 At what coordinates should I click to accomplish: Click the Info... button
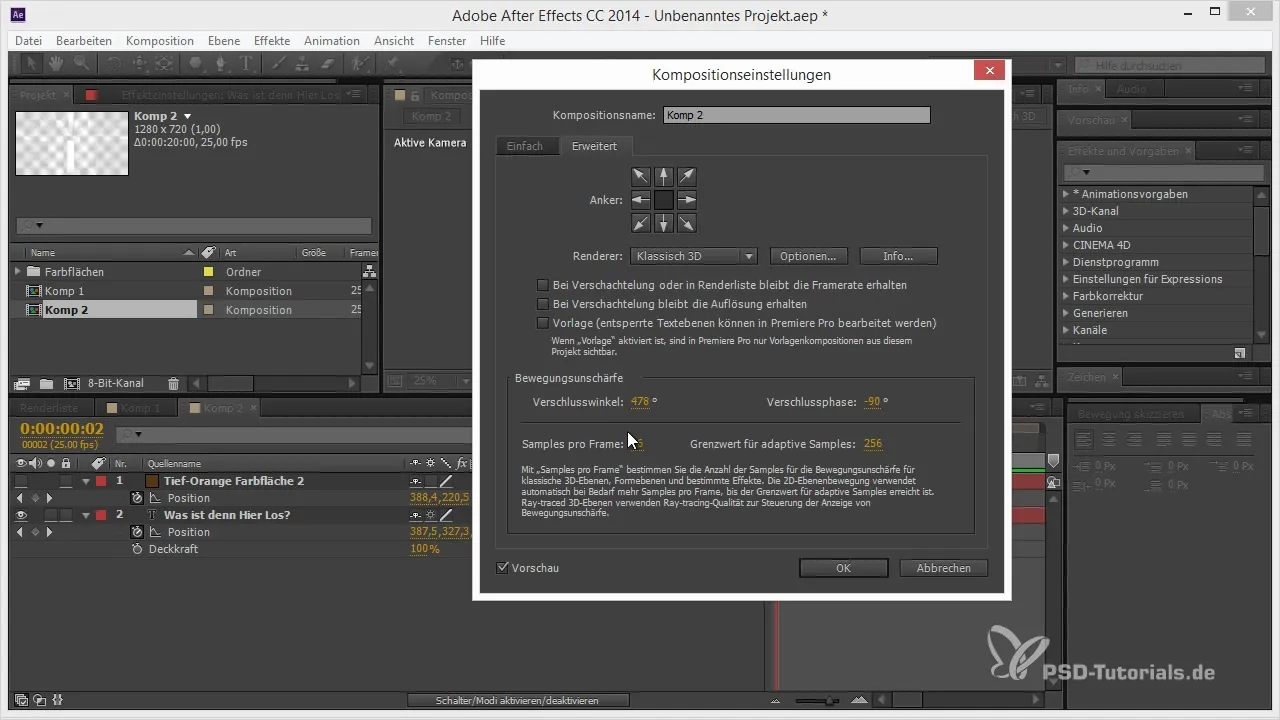coord(898,256)
